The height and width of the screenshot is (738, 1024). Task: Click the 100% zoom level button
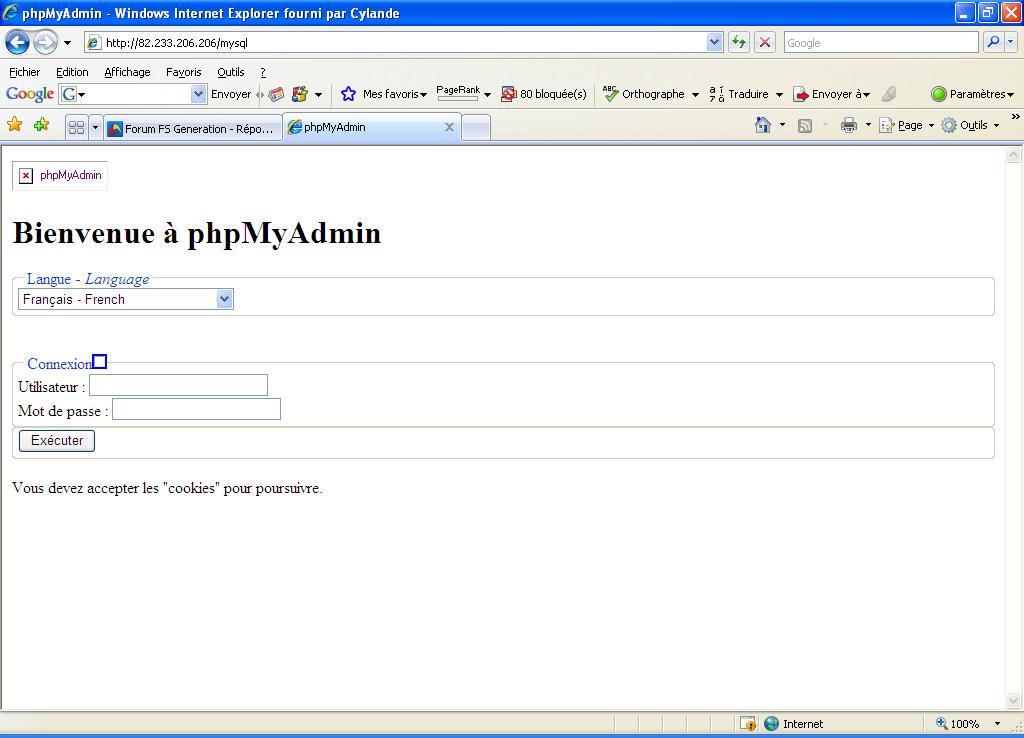[x=957, y=724]
